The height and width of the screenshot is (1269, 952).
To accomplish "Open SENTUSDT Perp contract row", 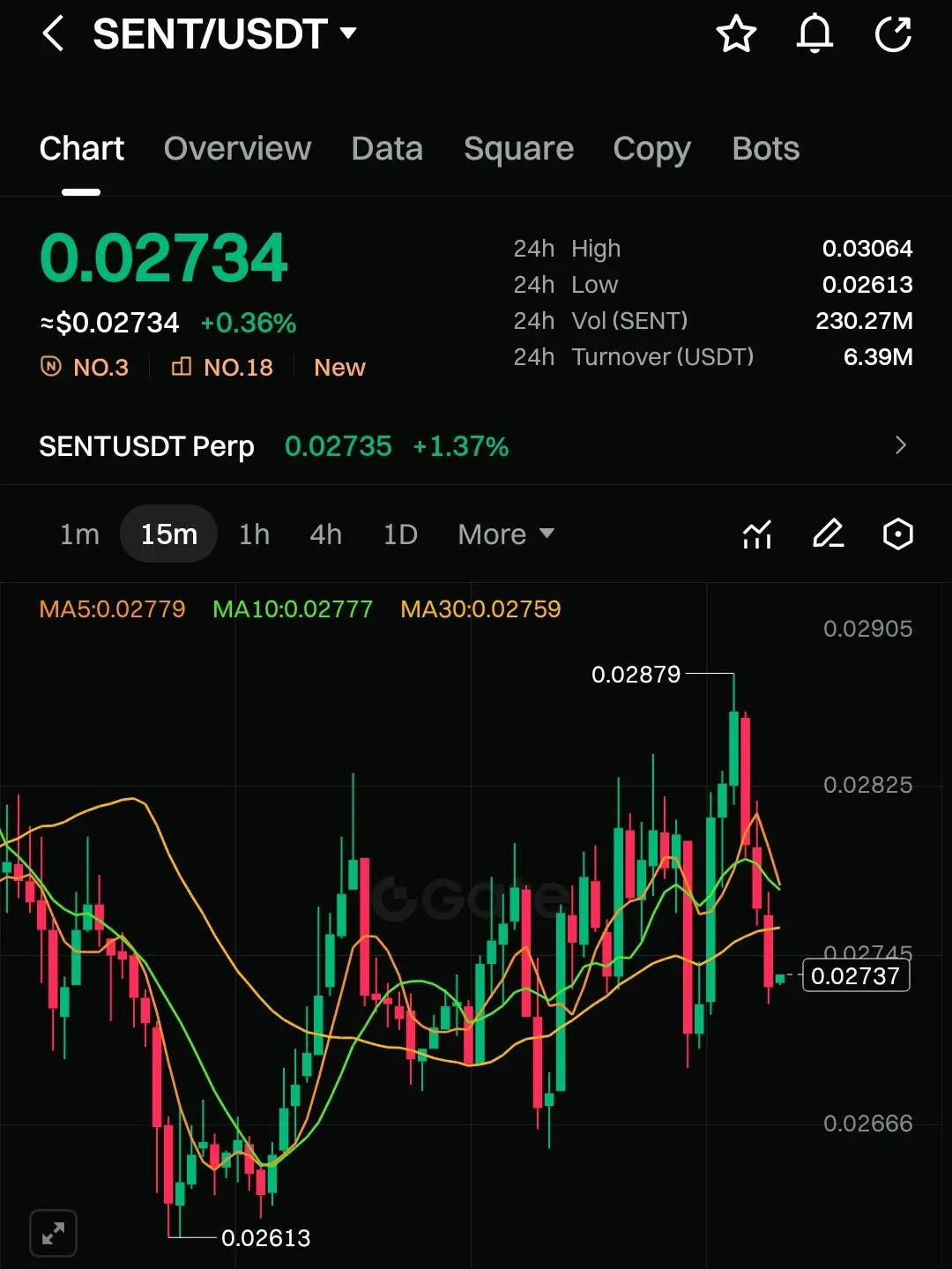I will [476, 446].
